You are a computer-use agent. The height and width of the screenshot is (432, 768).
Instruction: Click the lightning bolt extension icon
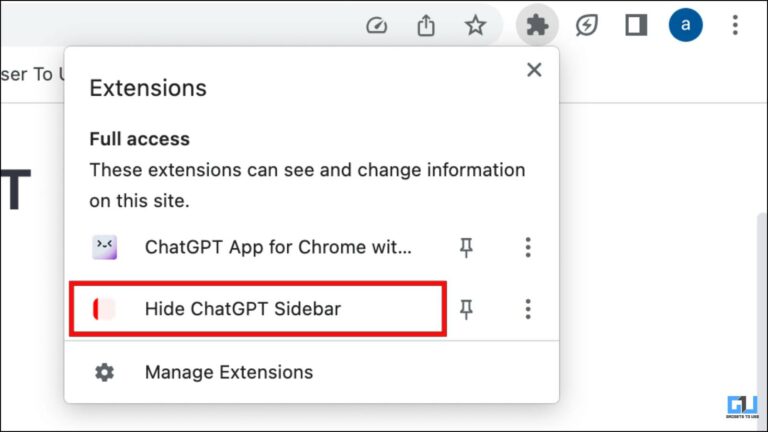click(x=586, y=25)
